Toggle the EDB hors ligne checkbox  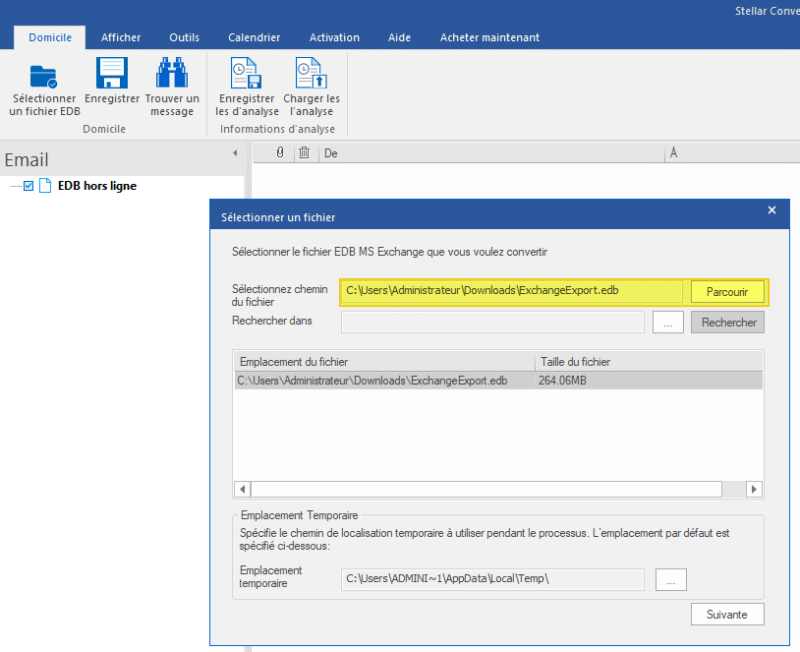click(x=28, y=186)
